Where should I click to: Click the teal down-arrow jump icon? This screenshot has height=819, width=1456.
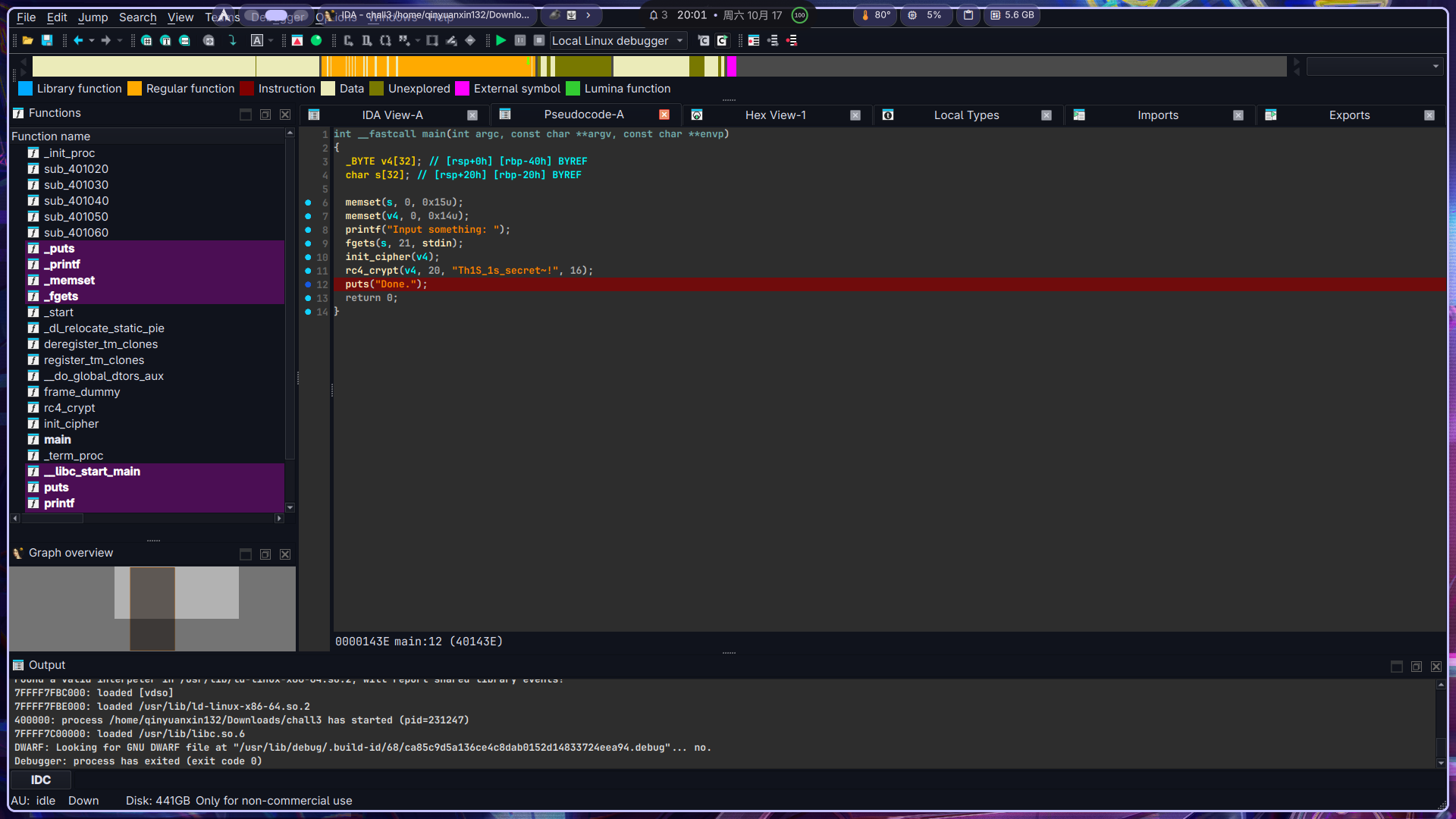233,41
